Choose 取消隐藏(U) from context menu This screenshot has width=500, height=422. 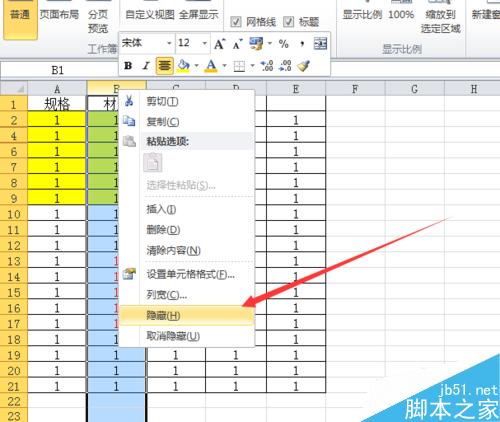coord(187,336)
